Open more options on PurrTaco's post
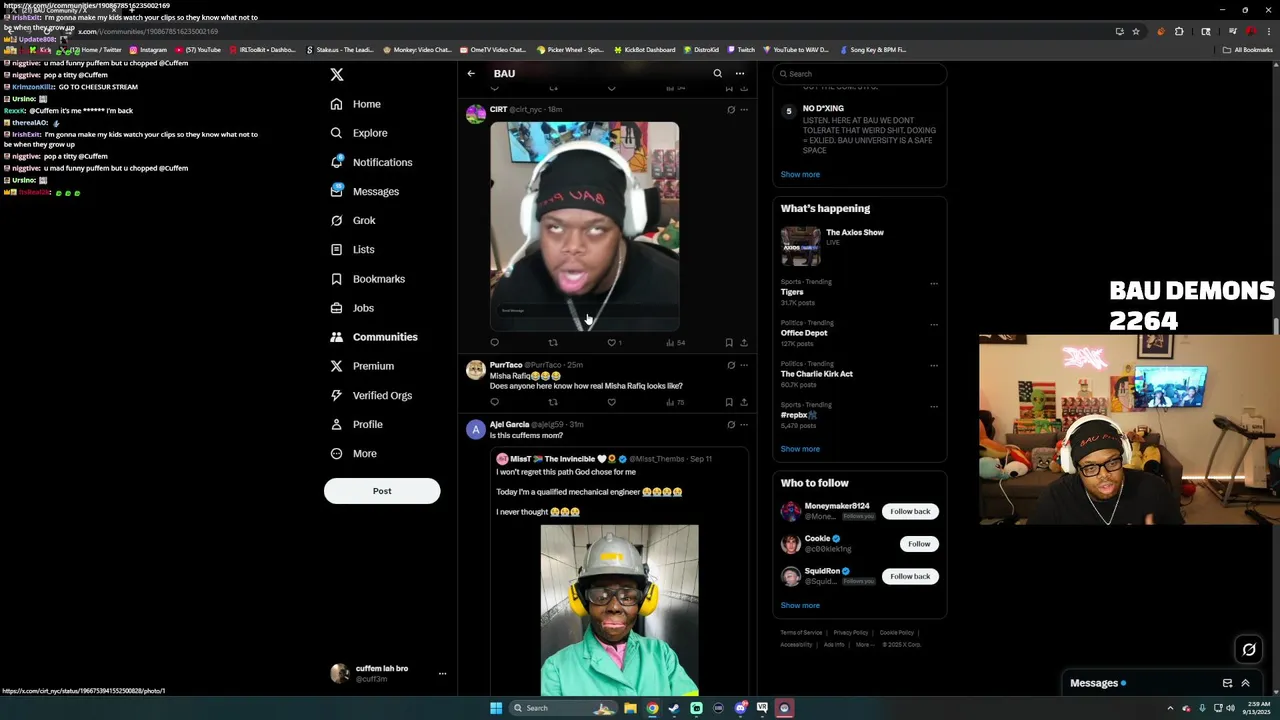 click(x=744, y=365)
